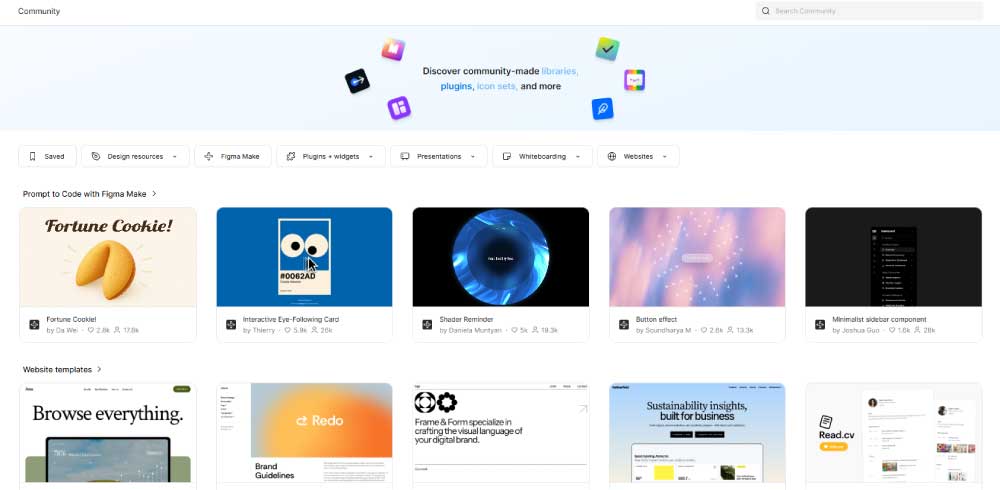The width and height of the screenshot is (1000, 490).
Task: Click the Figma Make icon beside Interactive Eye-Following Card
Action: coord(231,325)
